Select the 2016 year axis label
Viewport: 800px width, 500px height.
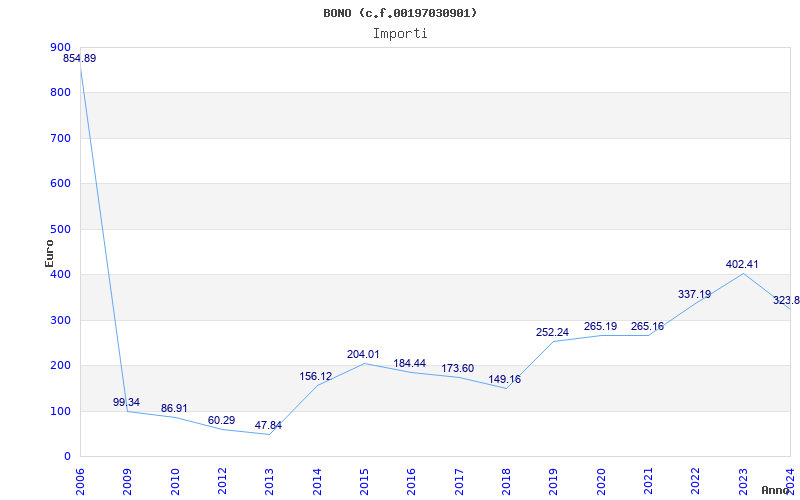412,482
